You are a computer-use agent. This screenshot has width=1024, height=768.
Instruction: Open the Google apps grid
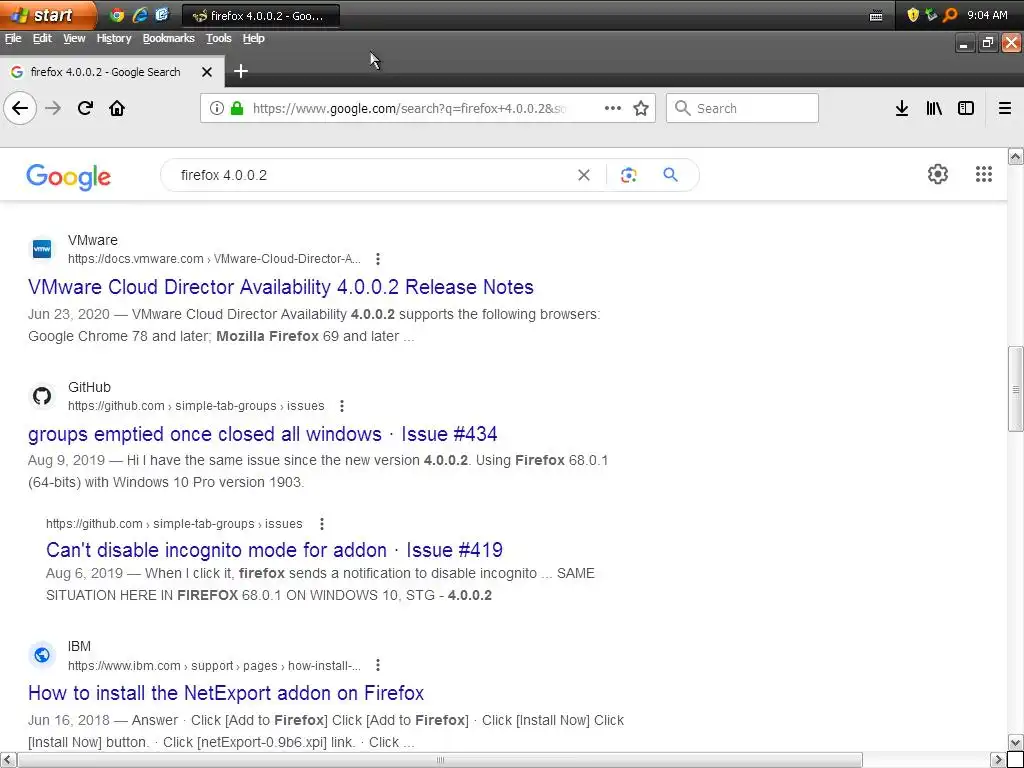(x=984, y=174)
